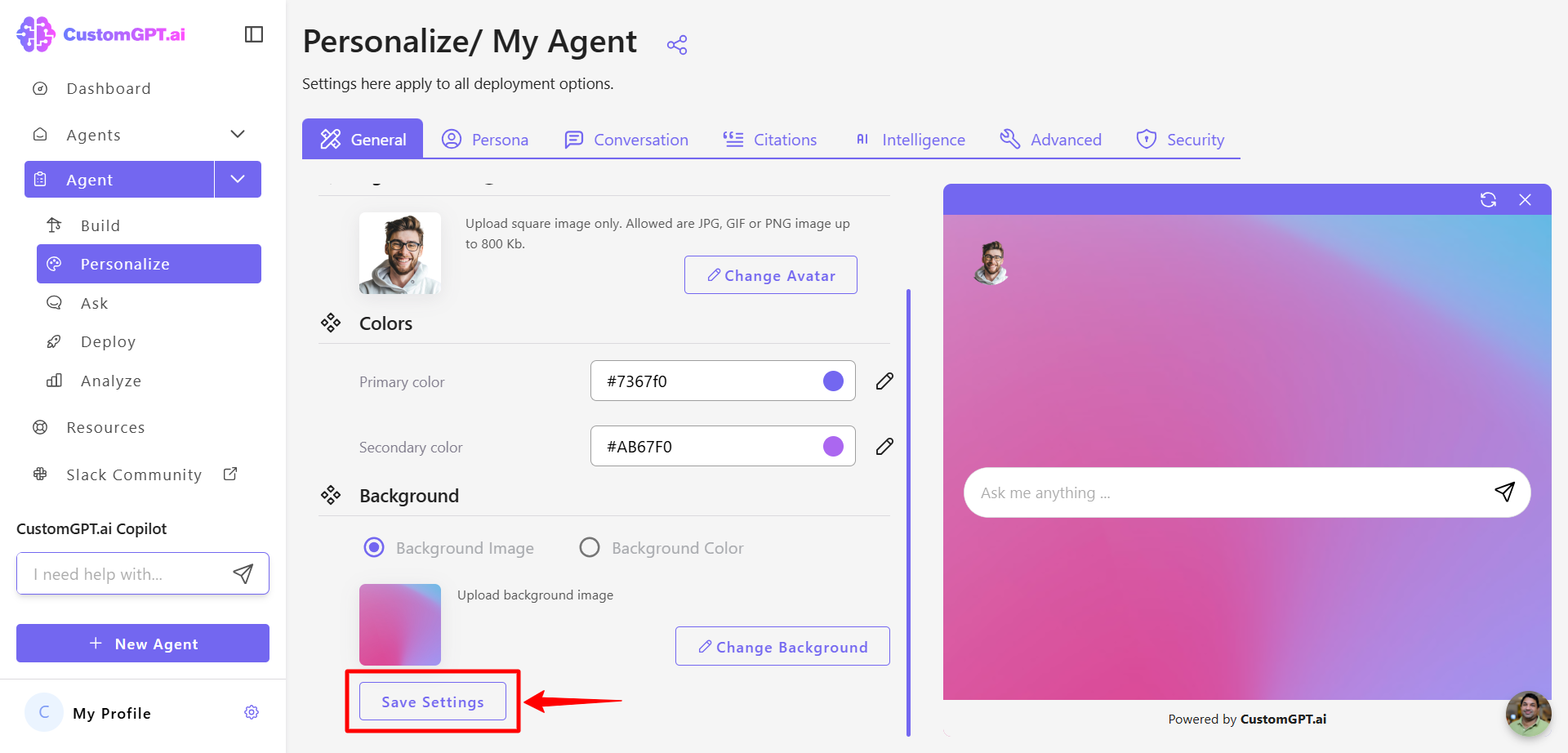Open the primary color swatch picker
Screen dimensions: 1568x753
click(x=833, y=381)
